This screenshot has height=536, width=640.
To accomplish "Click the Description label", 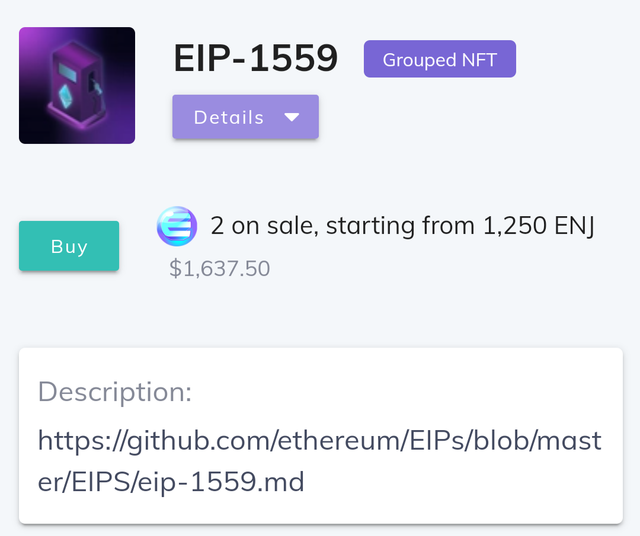I will coord(115,392).
